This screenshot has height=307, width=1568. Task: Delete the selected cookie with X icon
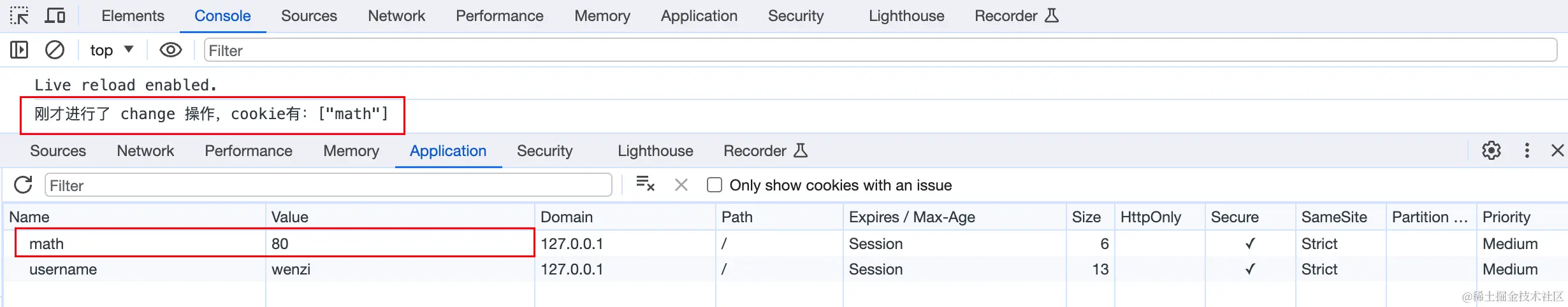681,185
